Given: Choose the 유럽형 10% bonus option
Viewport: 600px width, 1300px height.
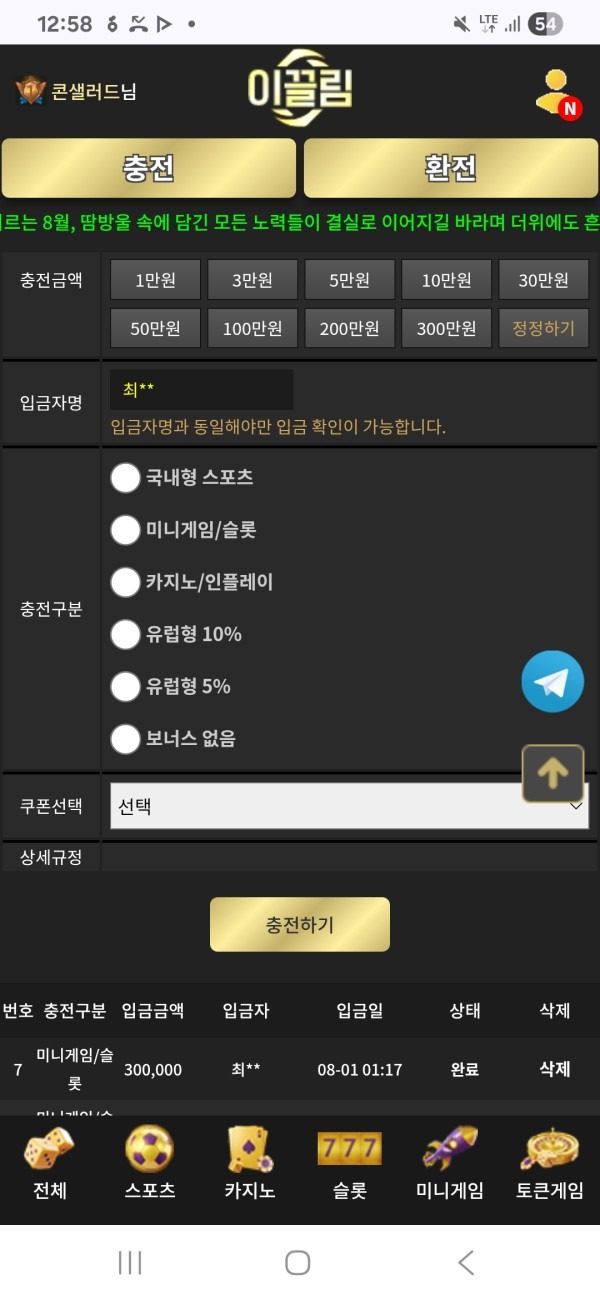Looking at the screenshot, I should (126, 634).
